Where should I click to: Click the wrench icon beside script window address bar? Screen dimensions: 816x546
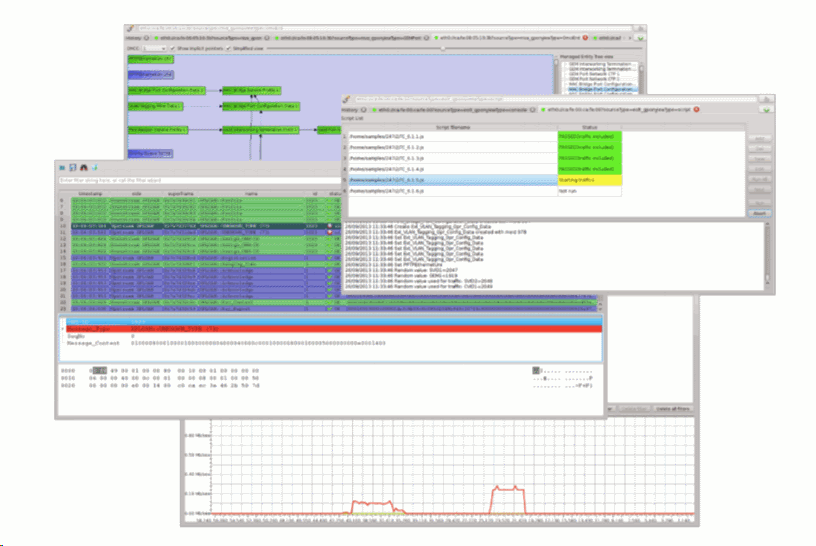[x=348, y=99]
